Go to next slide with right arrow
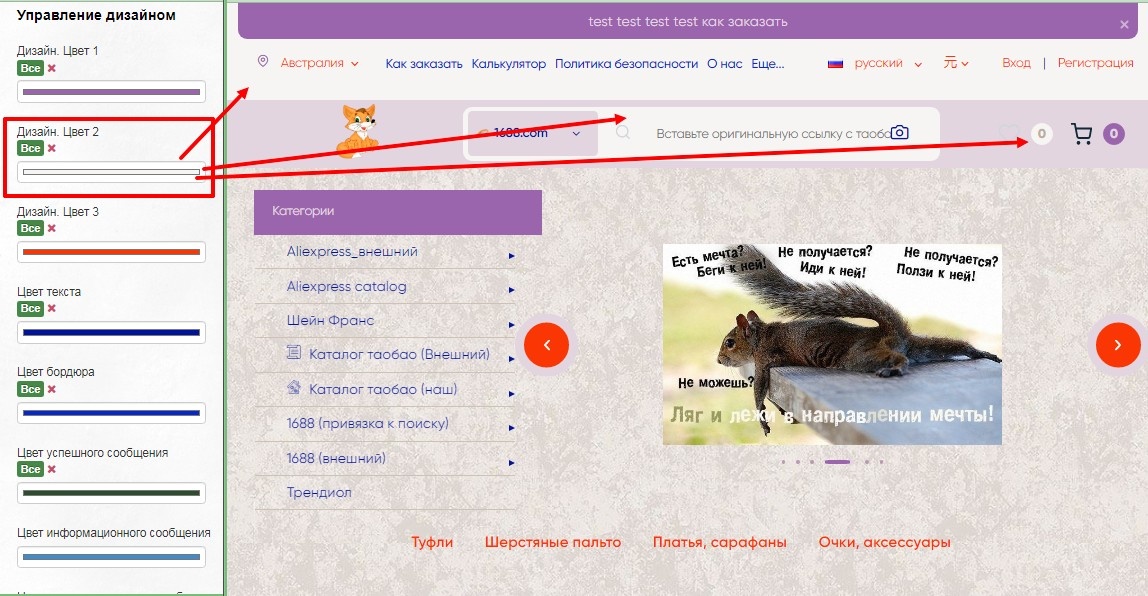This screenshot has height=596, width=1148. 1117,345
